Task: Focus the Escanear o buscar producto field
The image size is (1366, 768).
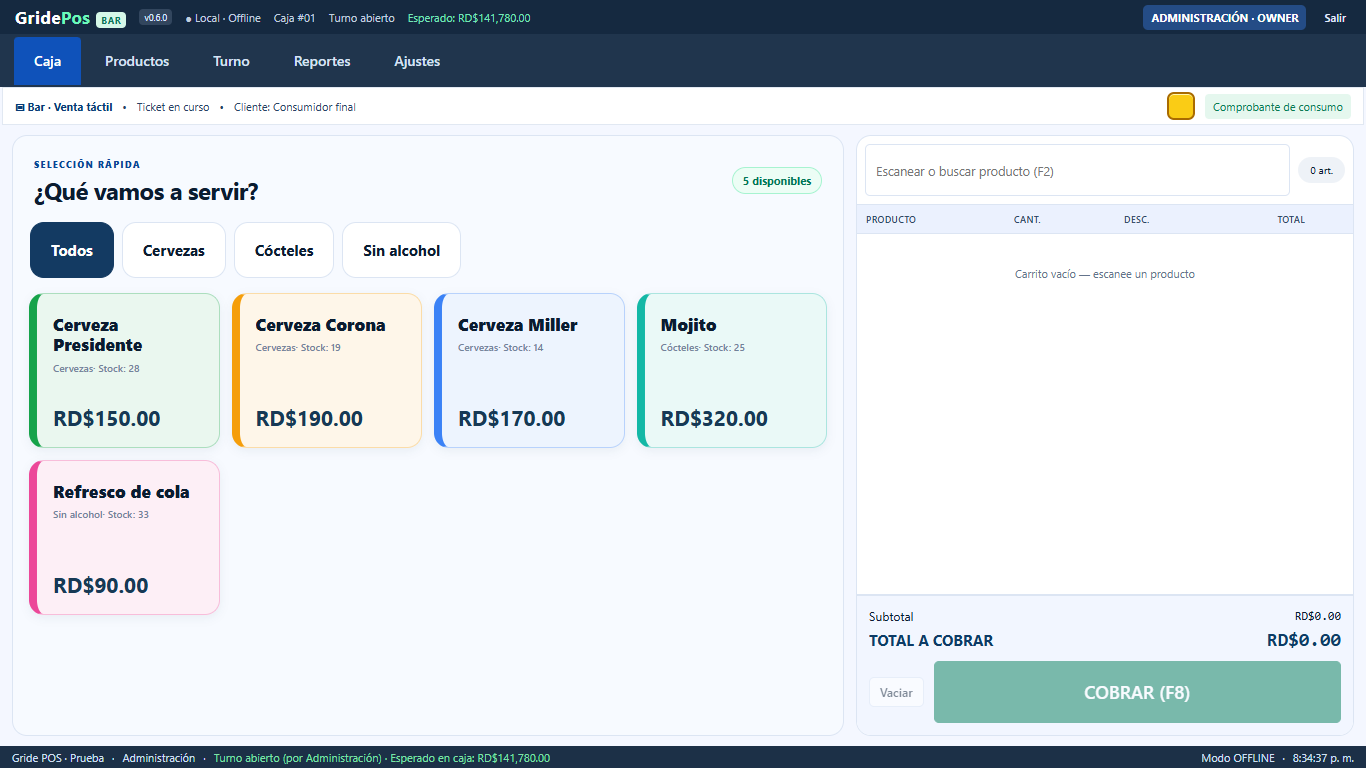Action: tap(1077, 171)
